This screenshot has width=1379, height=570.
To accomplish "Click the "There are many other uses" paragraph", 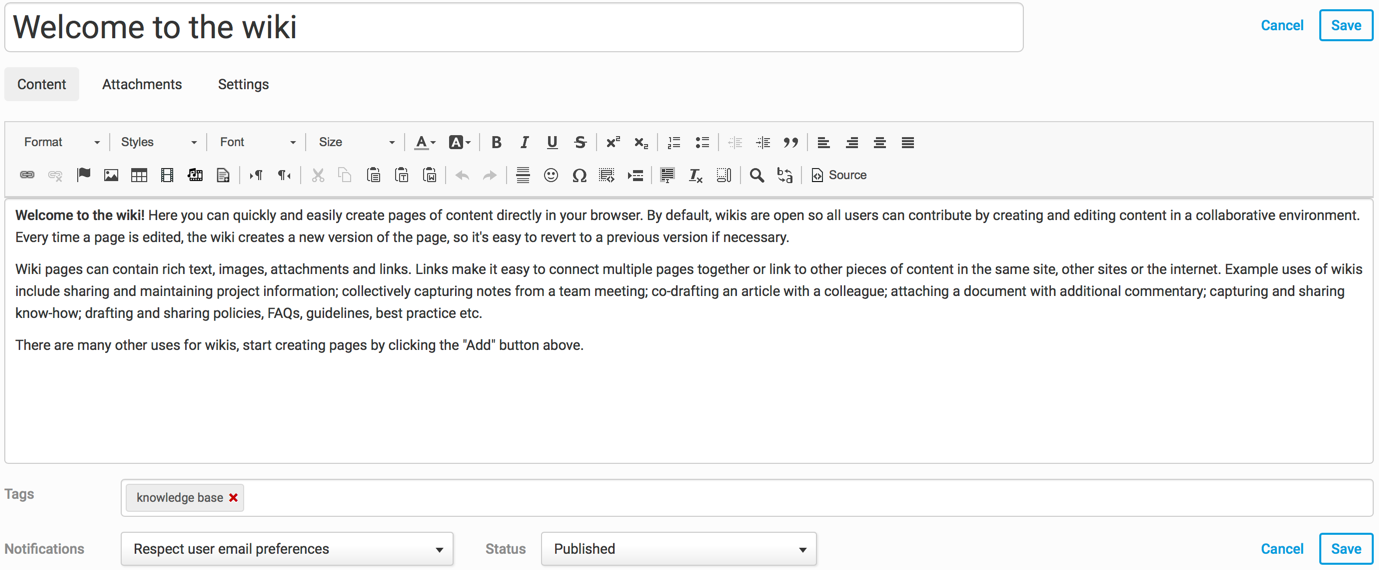I will click(x=299, y=345).
